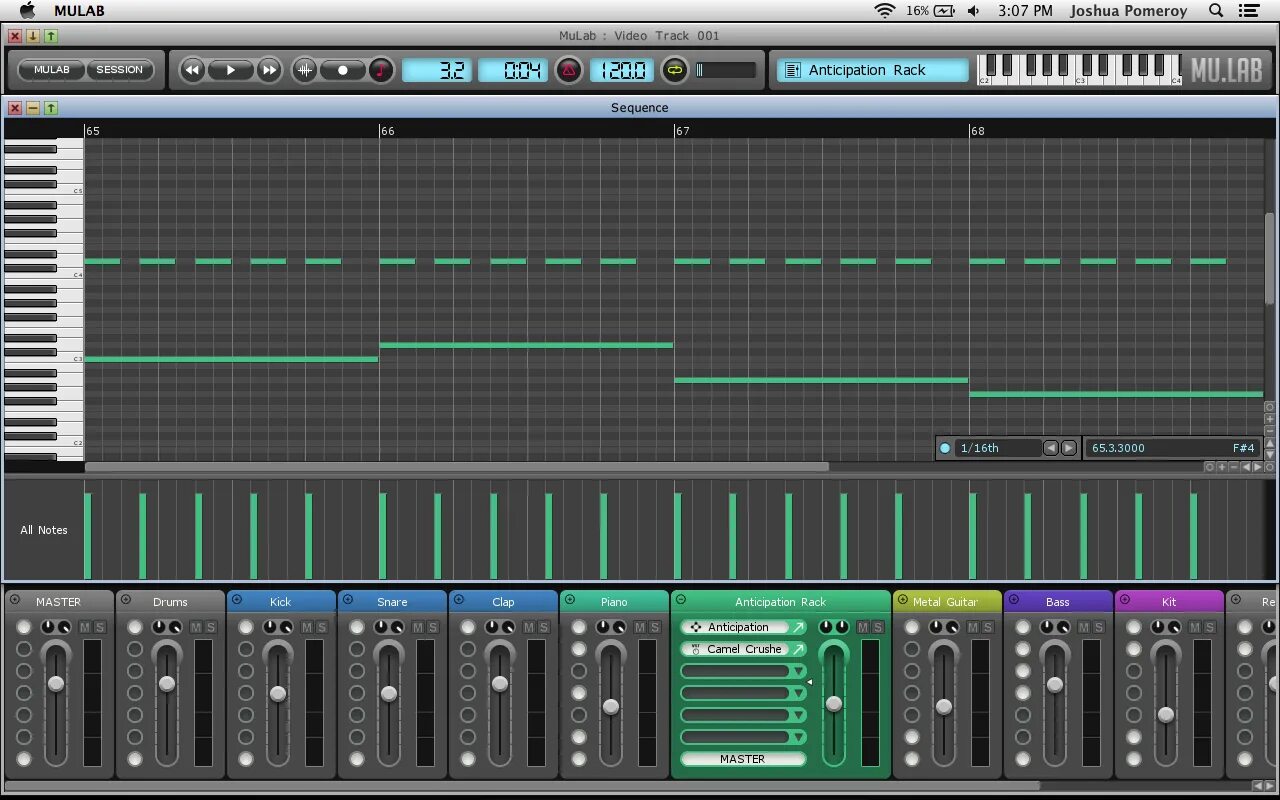
Task: Mute the Drums track
Action: click(x=196, y=627)
